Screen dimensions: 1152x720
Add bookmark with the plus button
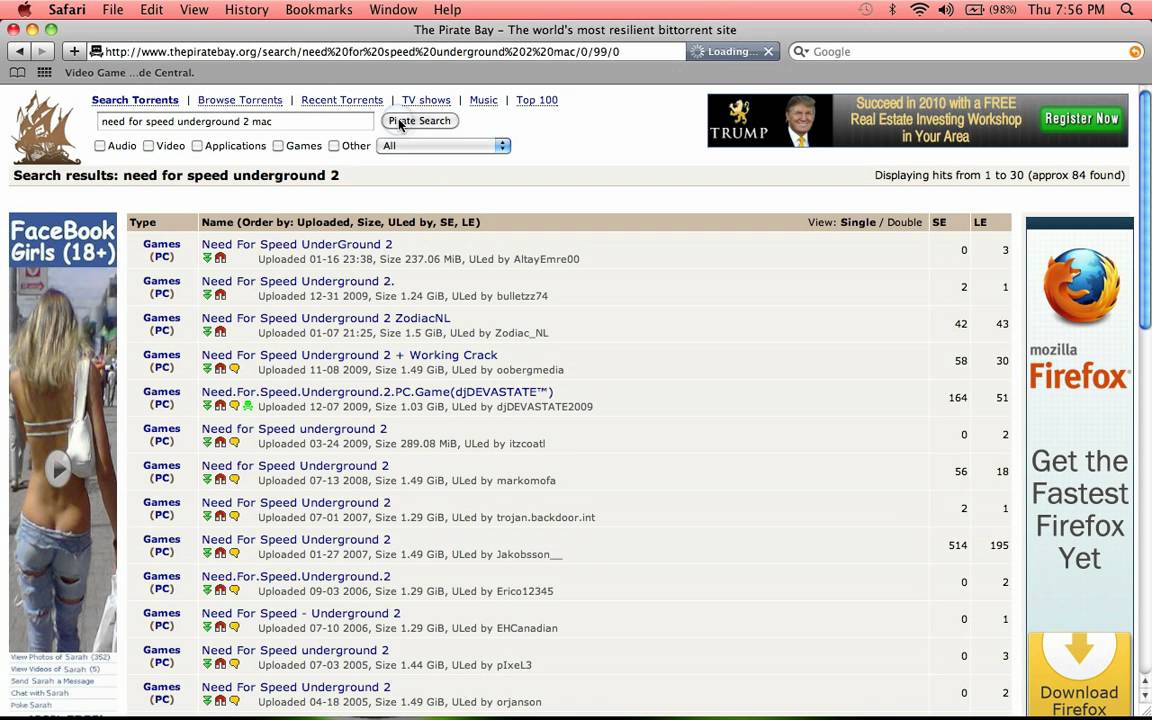point(73,51)
